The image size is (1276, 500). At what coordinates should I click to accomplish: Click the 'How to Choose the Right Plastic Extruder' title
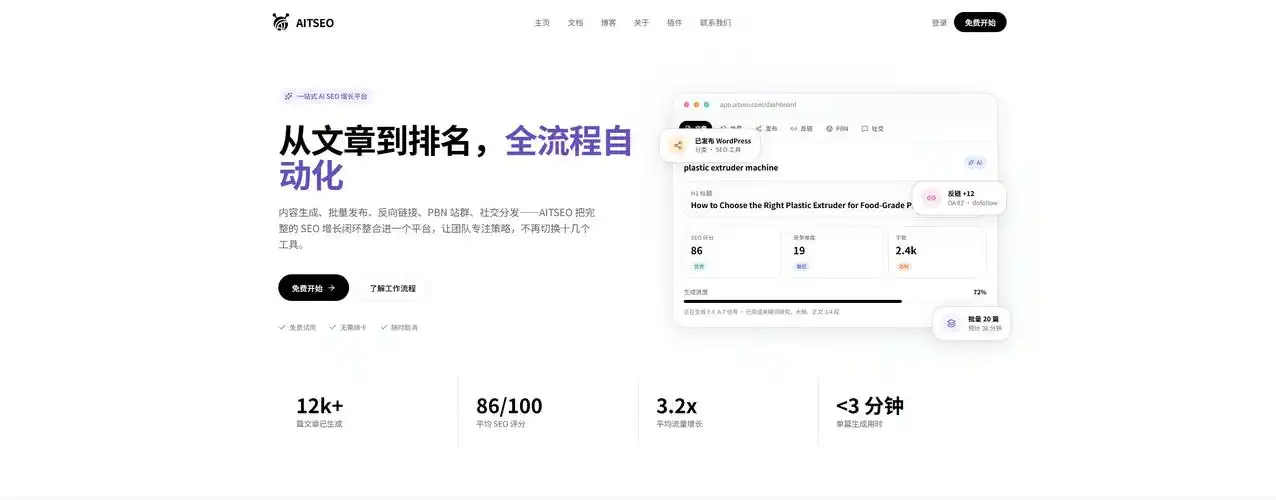[x=801, y=205]
